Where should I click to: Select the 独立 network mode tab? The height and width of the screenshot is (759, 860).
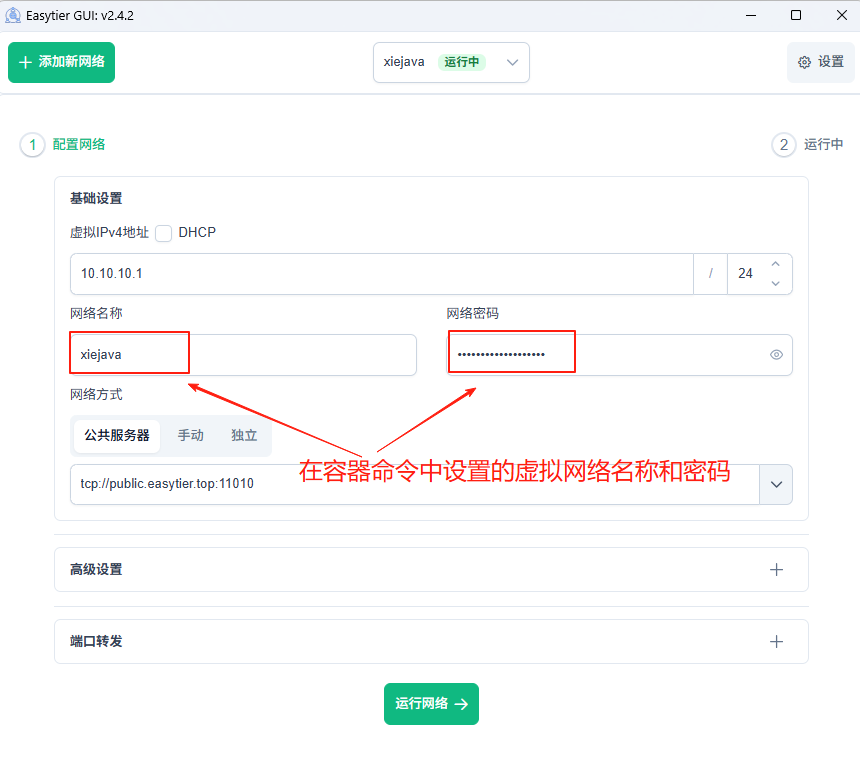point(243,435)
